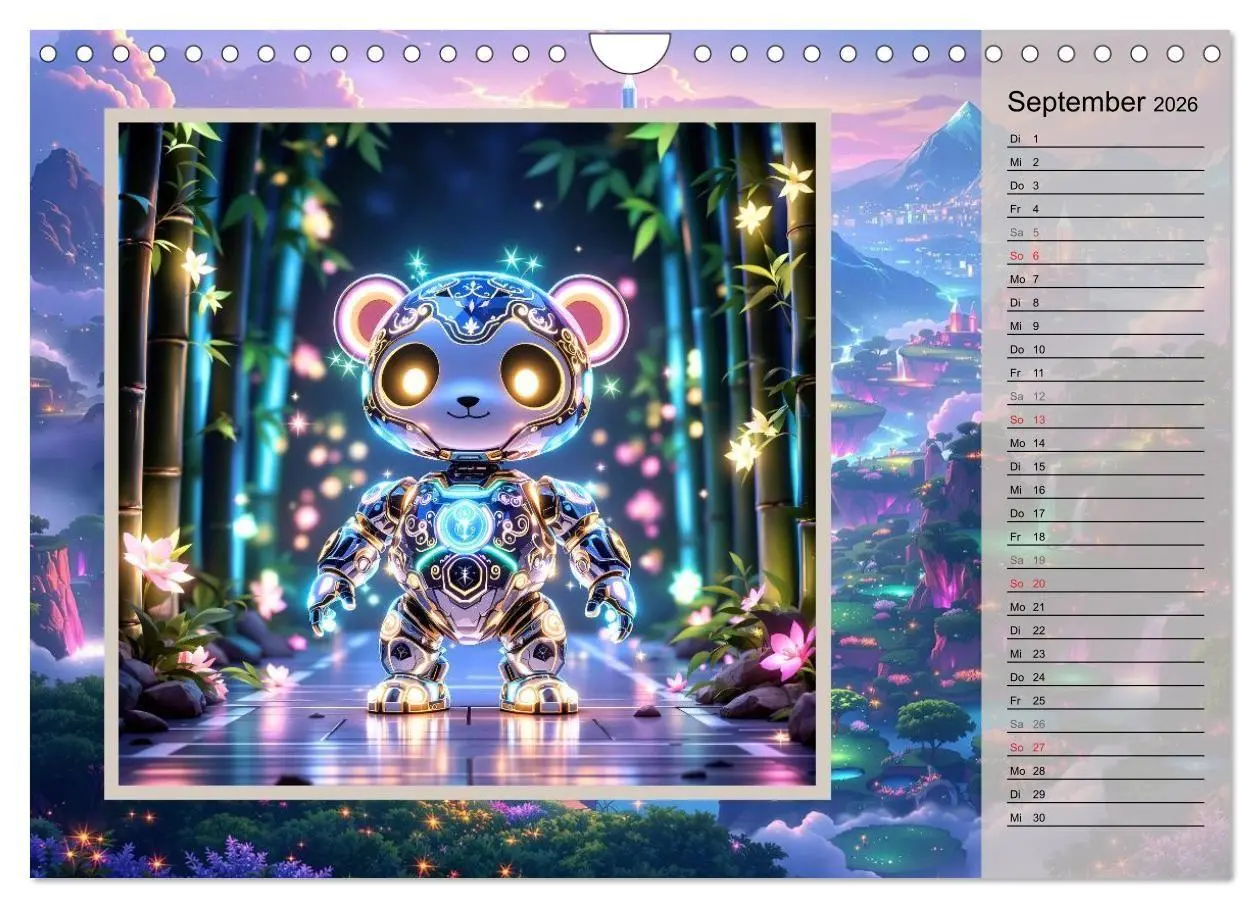
Task: Click the gray Saturday entry Sa 26
Action: coord(1024,724)
